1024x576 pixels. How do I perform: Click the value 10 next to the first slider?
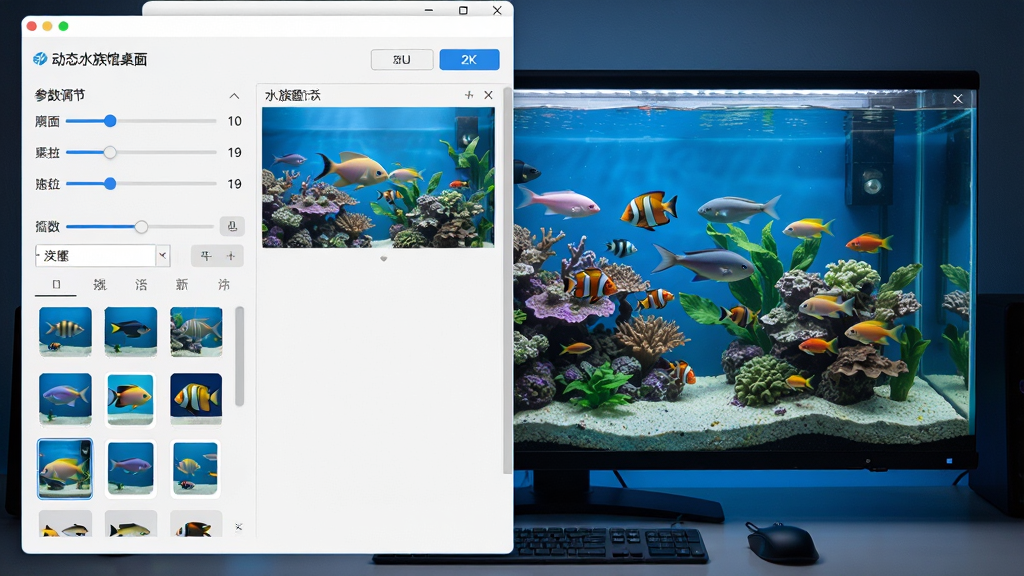[234, 121]
